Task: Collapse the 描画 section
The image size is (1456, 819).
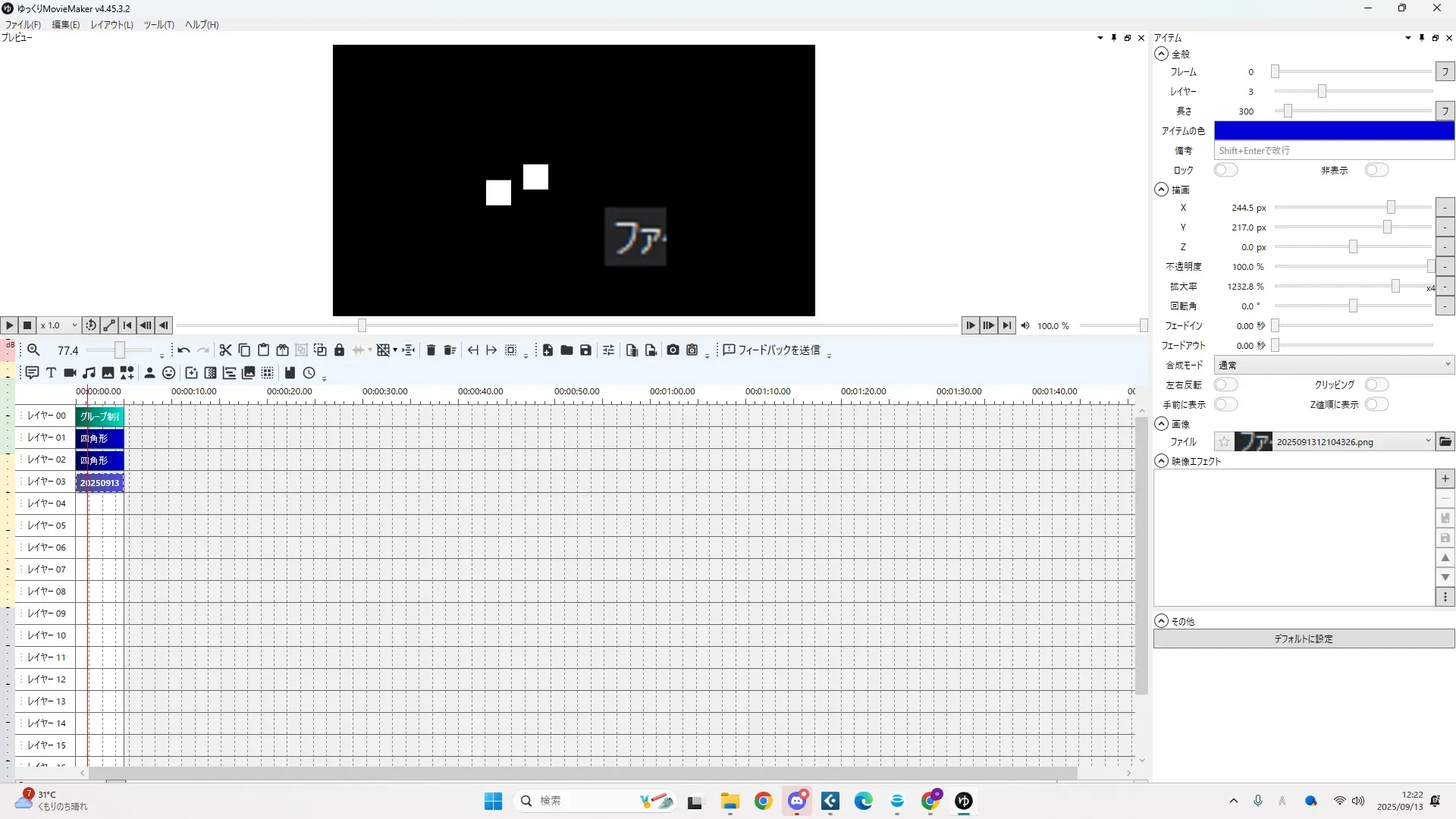Action: tap(1161, 190)
